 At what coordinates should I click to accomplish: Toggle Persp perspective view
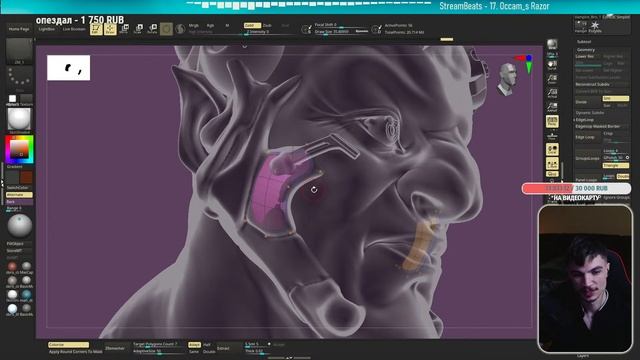(552, 121)
